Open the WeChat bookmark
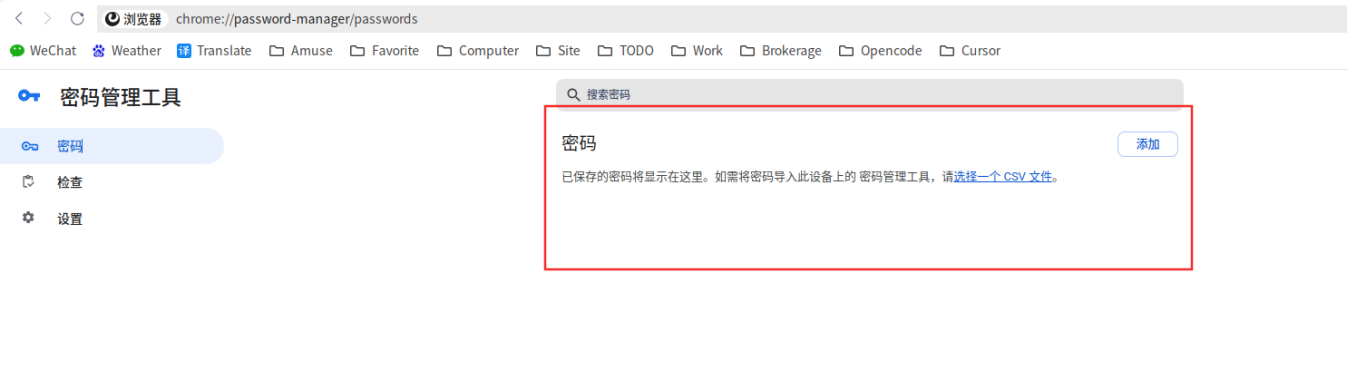 (x=43, y=50)
